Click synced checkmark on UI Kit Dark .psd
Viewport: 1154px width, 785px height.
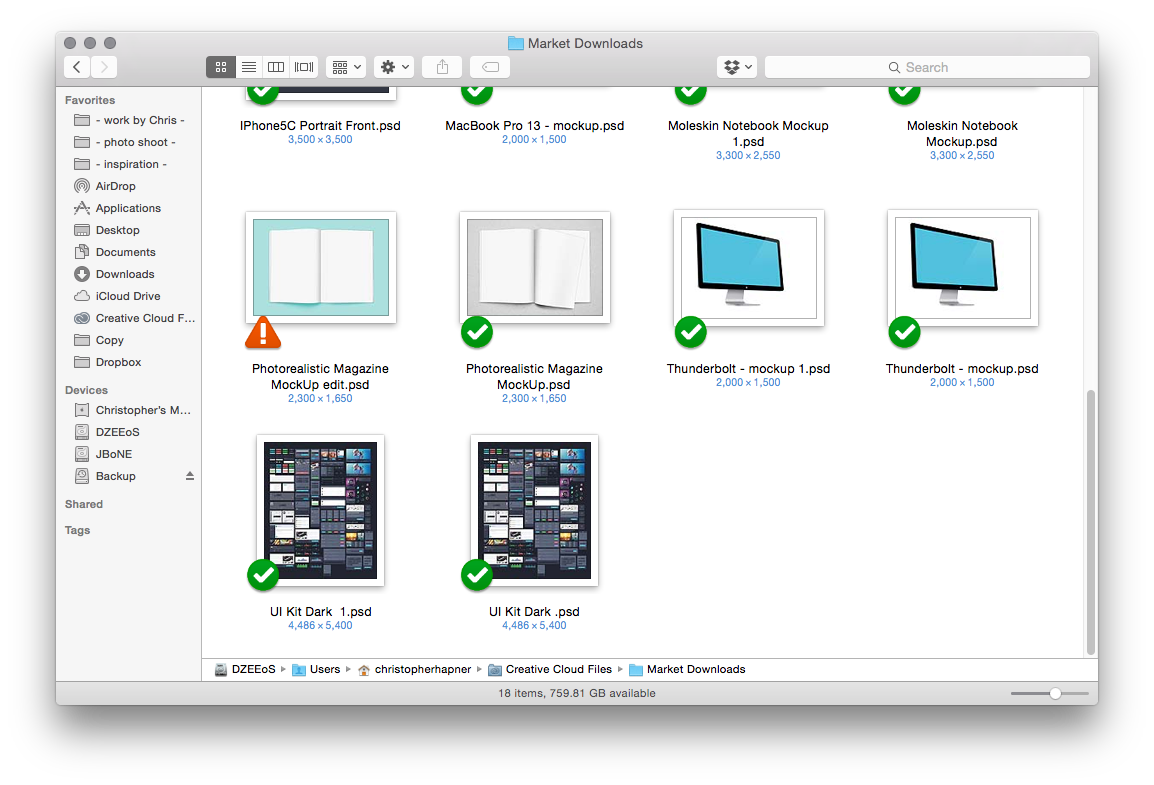tap(477, 575)
